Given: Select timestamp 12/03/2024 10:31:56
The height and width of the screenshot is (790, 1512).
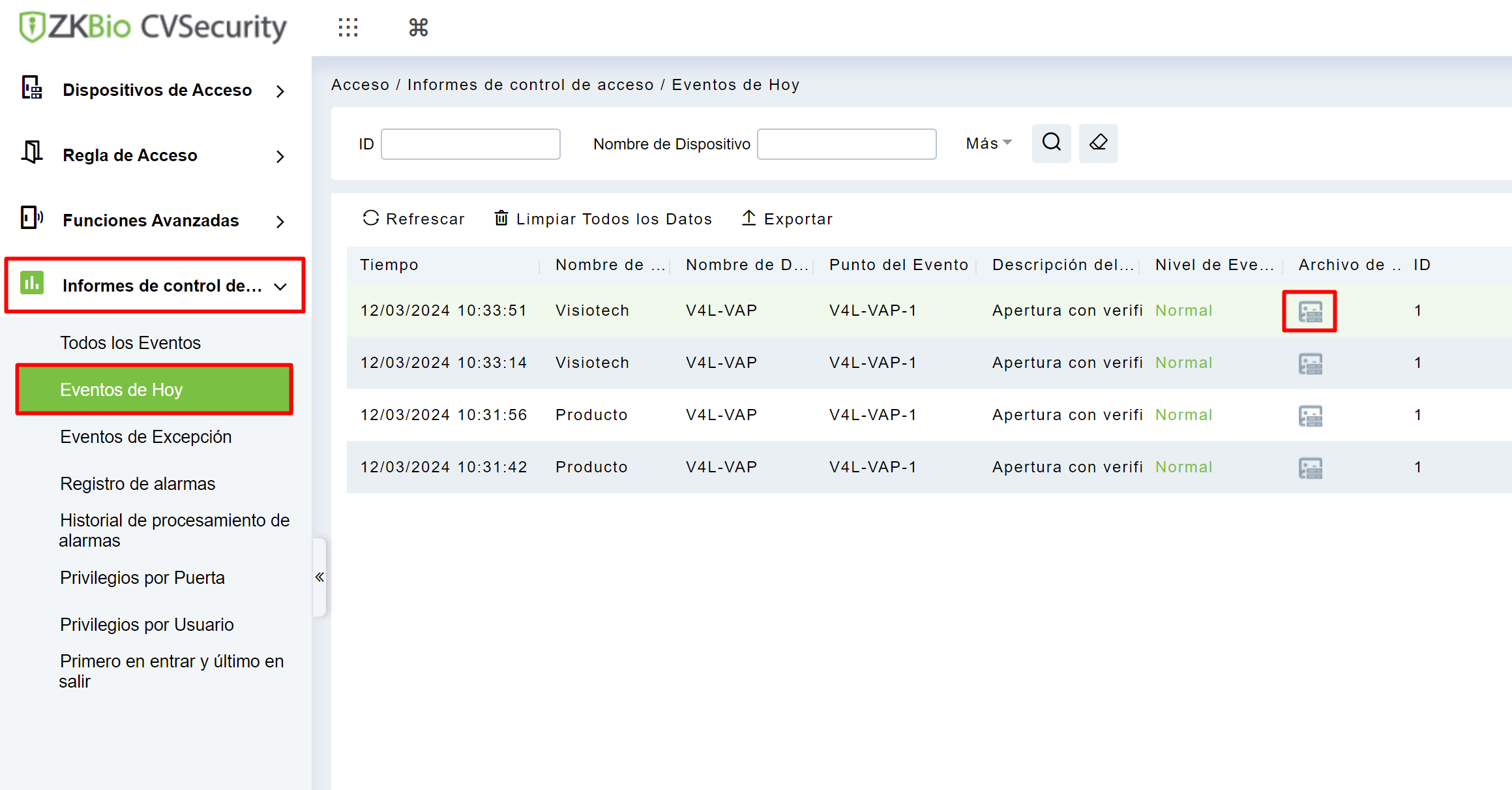Looking at the screenshot, I should tap(443, 415).
